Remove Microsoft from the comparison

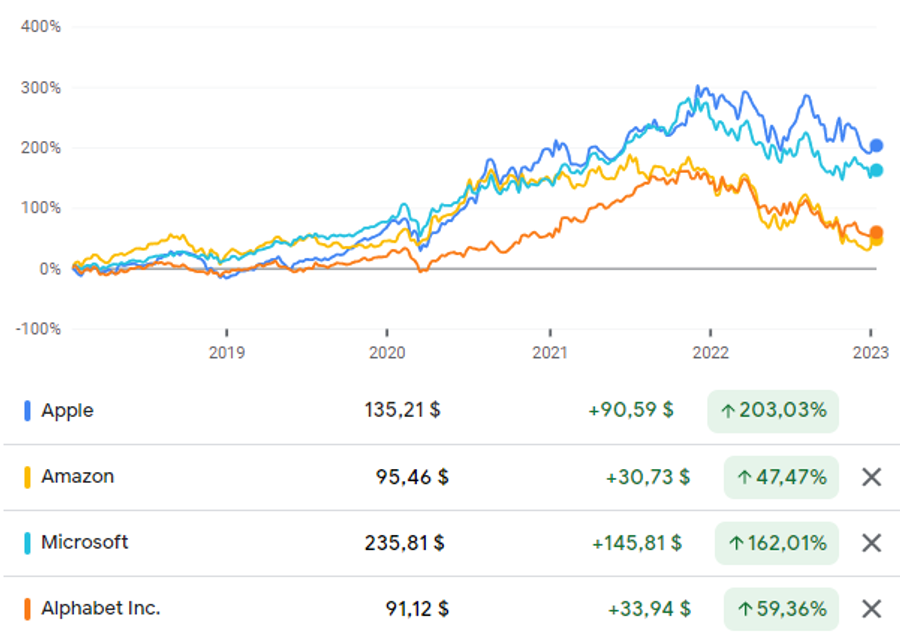click(871, 542)
